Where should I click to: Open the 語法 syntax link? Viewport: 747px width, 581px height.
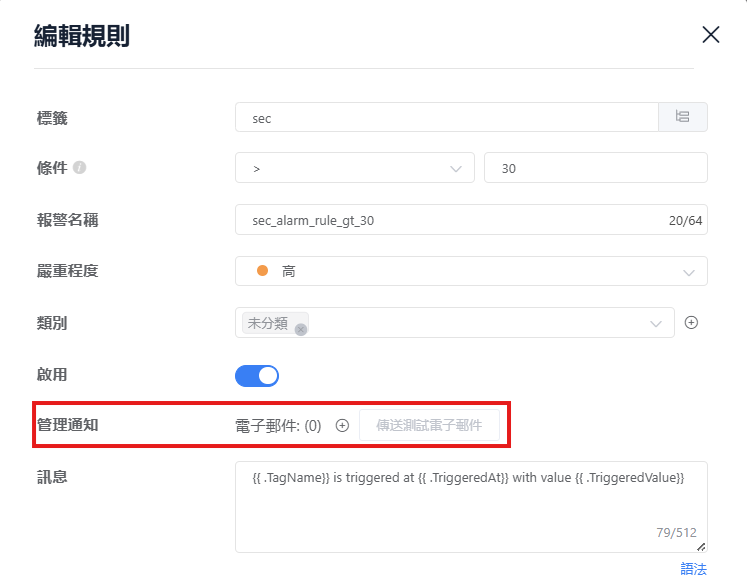pyautogui.click(x=693, y=568)
